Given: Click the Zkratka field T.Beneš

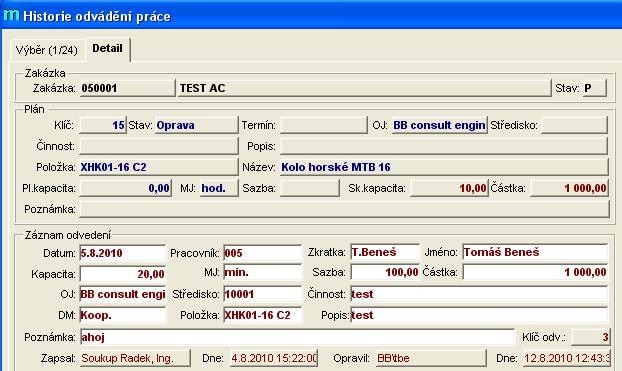Looking at the screenshot, I should point(385,252).
